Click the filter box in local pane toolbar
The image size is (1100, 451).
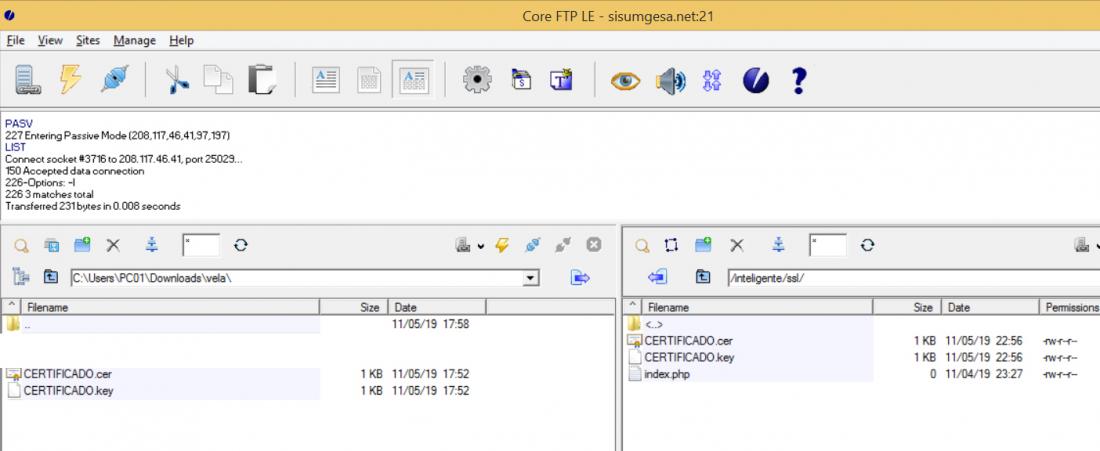(x=201, y=245)
